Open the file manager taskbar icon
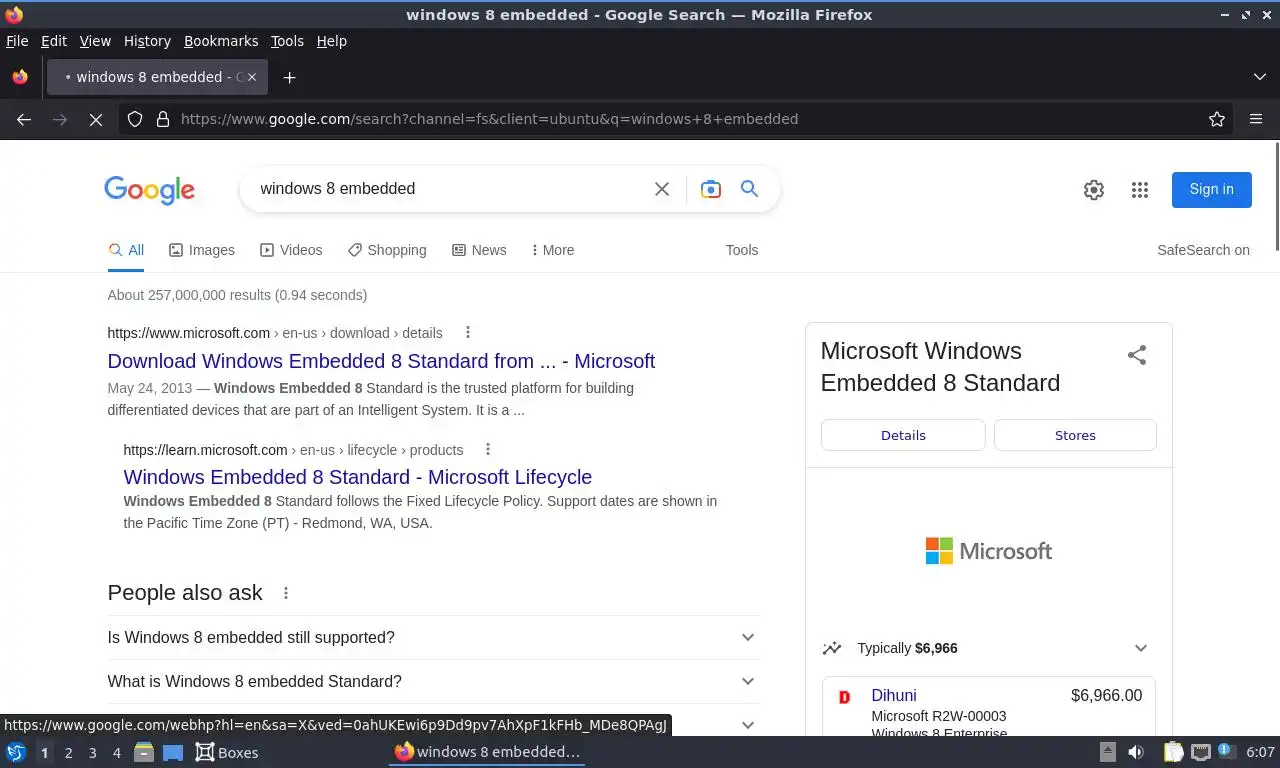The height and width of the screenshot is (768, 1280). (144, 752)
